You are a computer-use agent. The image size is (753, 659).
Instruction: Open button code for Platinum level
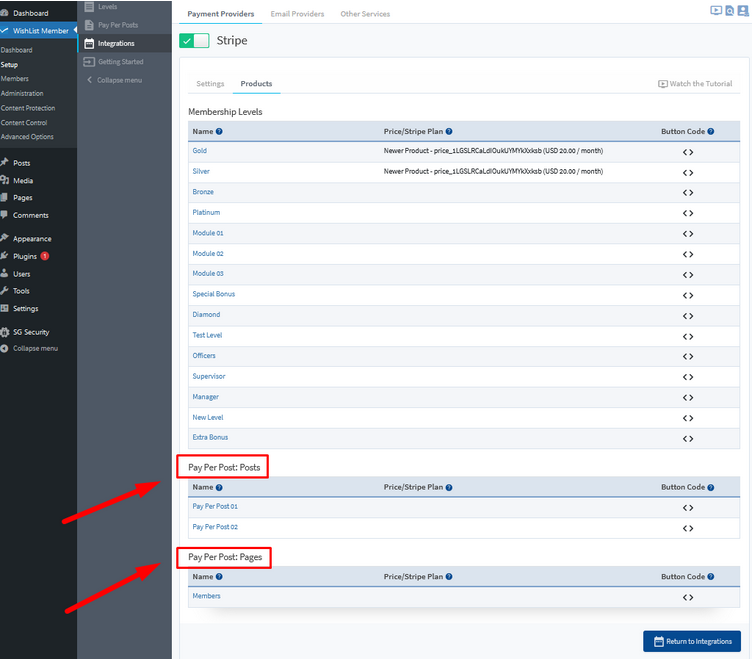[688, 213]
